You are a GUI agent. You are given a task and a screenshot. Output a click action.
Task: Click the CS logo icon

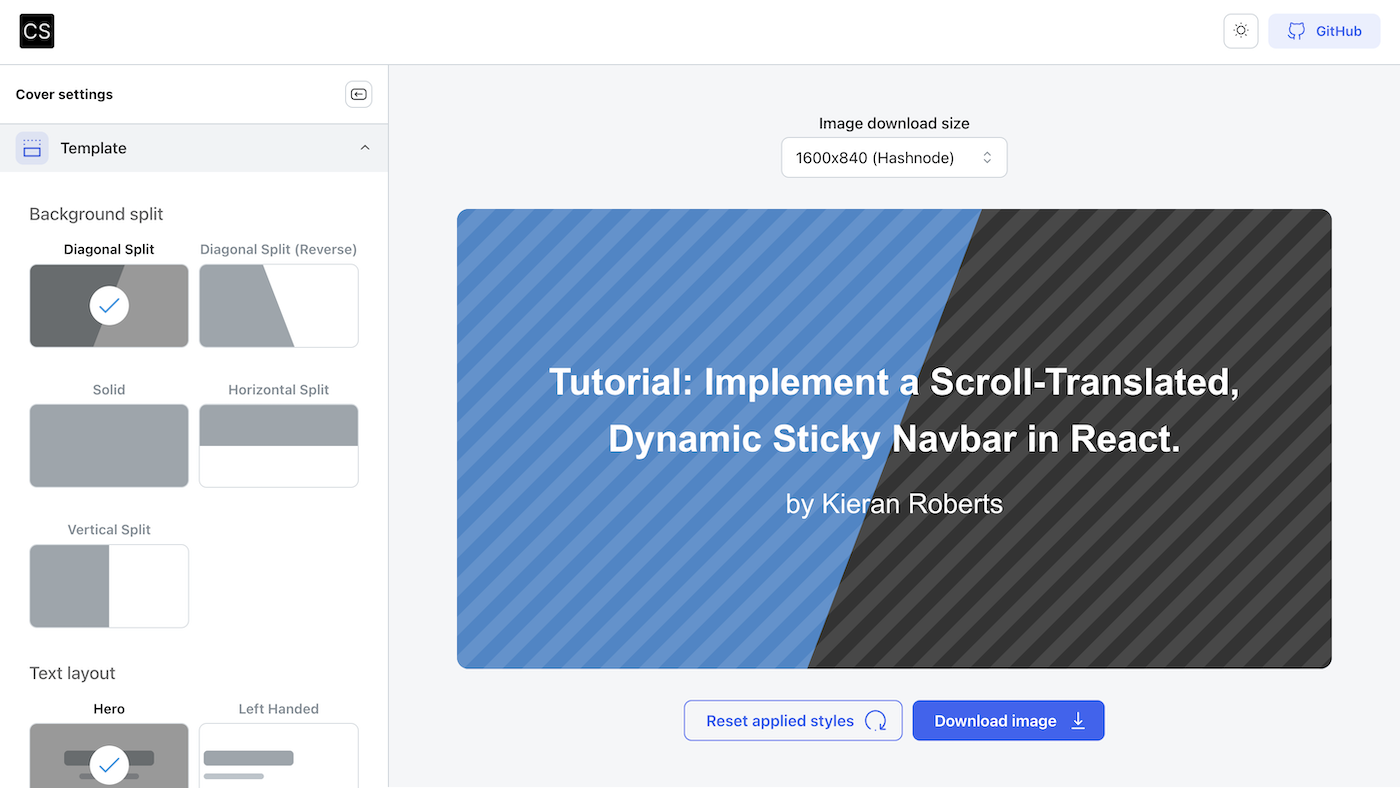37,31
